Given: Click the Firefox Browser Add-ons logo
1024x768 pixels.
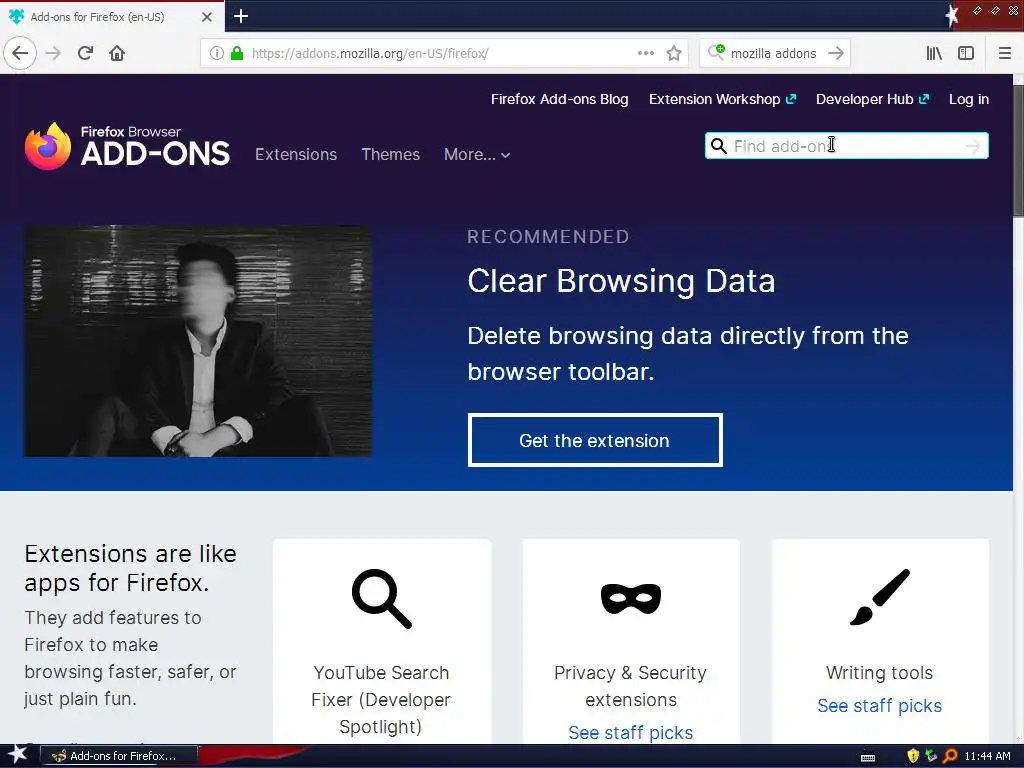Looking at the screenshot, I should pyautogui.click(x=127, y=146).
